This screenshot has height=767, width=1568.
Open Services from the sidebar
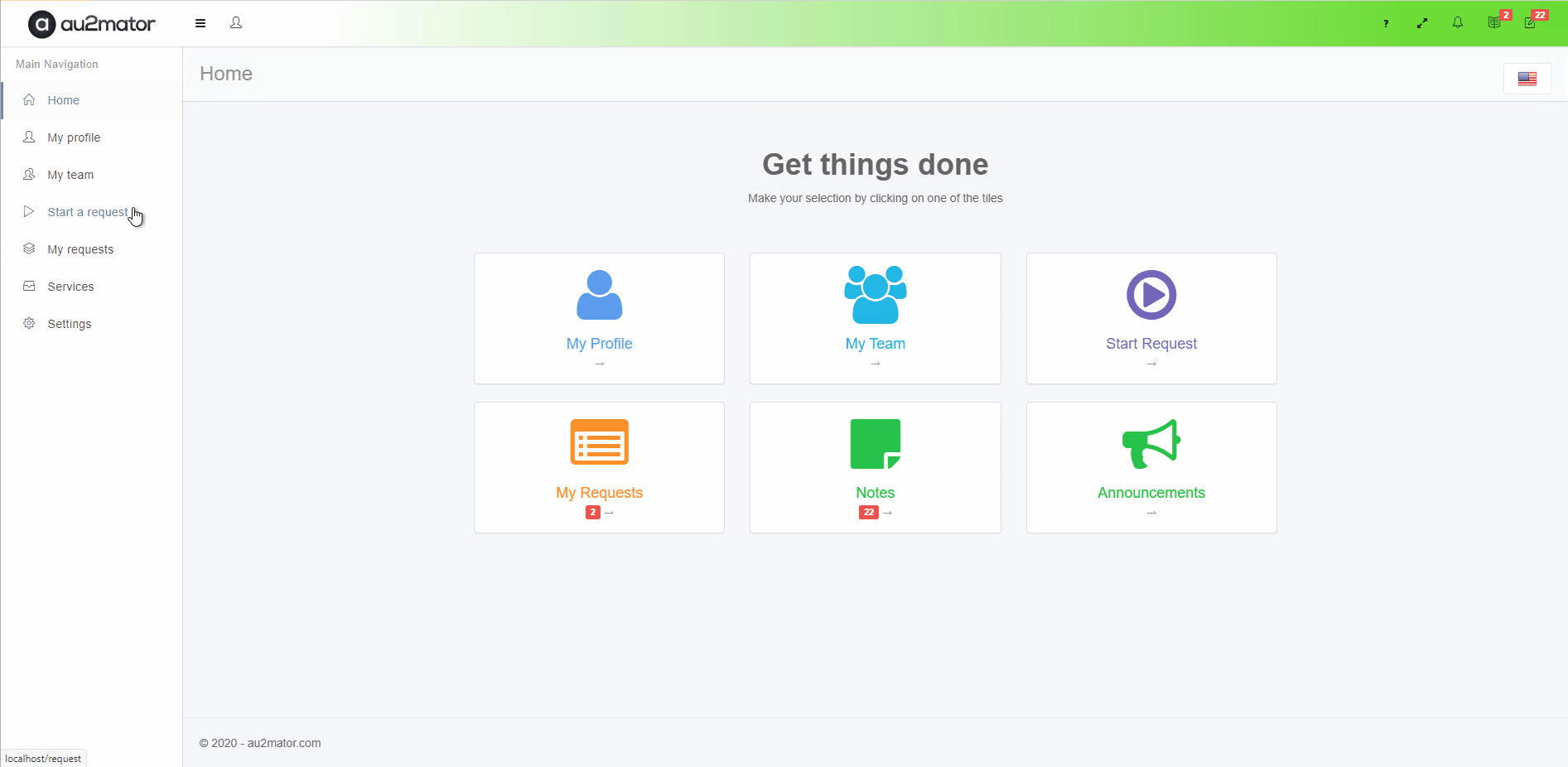click(x=70, y=287)
